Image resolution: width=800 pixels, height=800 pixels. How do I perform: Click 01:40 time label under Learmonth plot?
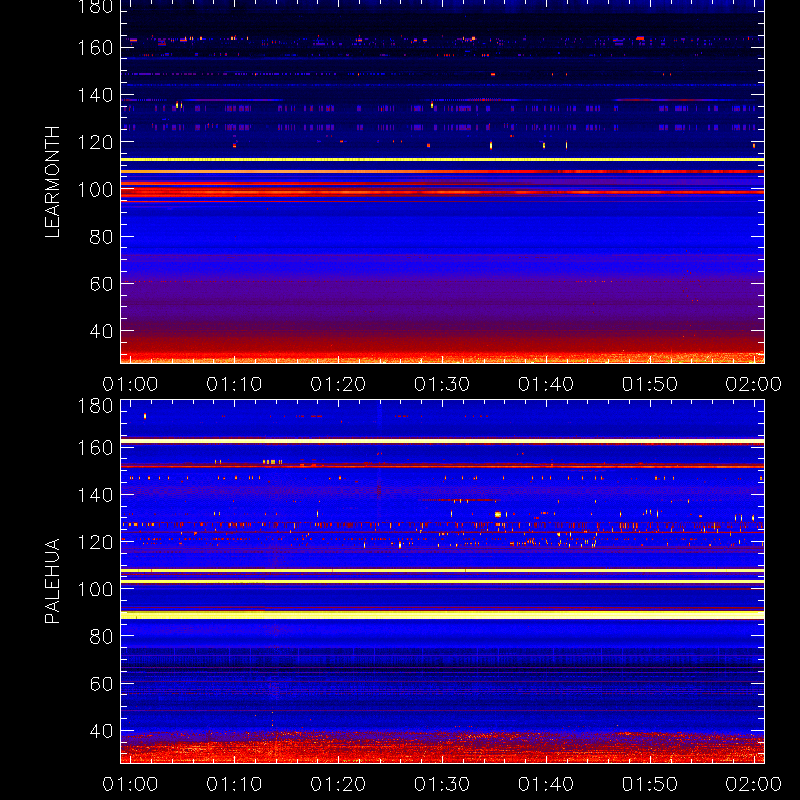coord(546,384)
